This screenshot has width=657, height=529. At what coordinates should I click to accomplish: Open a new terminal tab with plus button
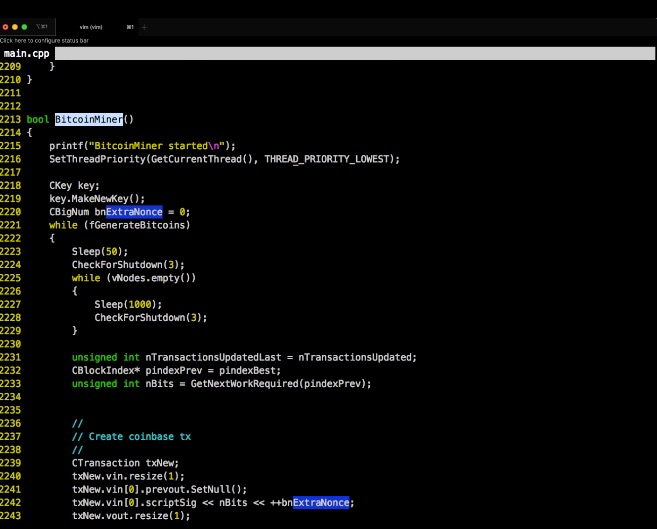tap(144, 27)
